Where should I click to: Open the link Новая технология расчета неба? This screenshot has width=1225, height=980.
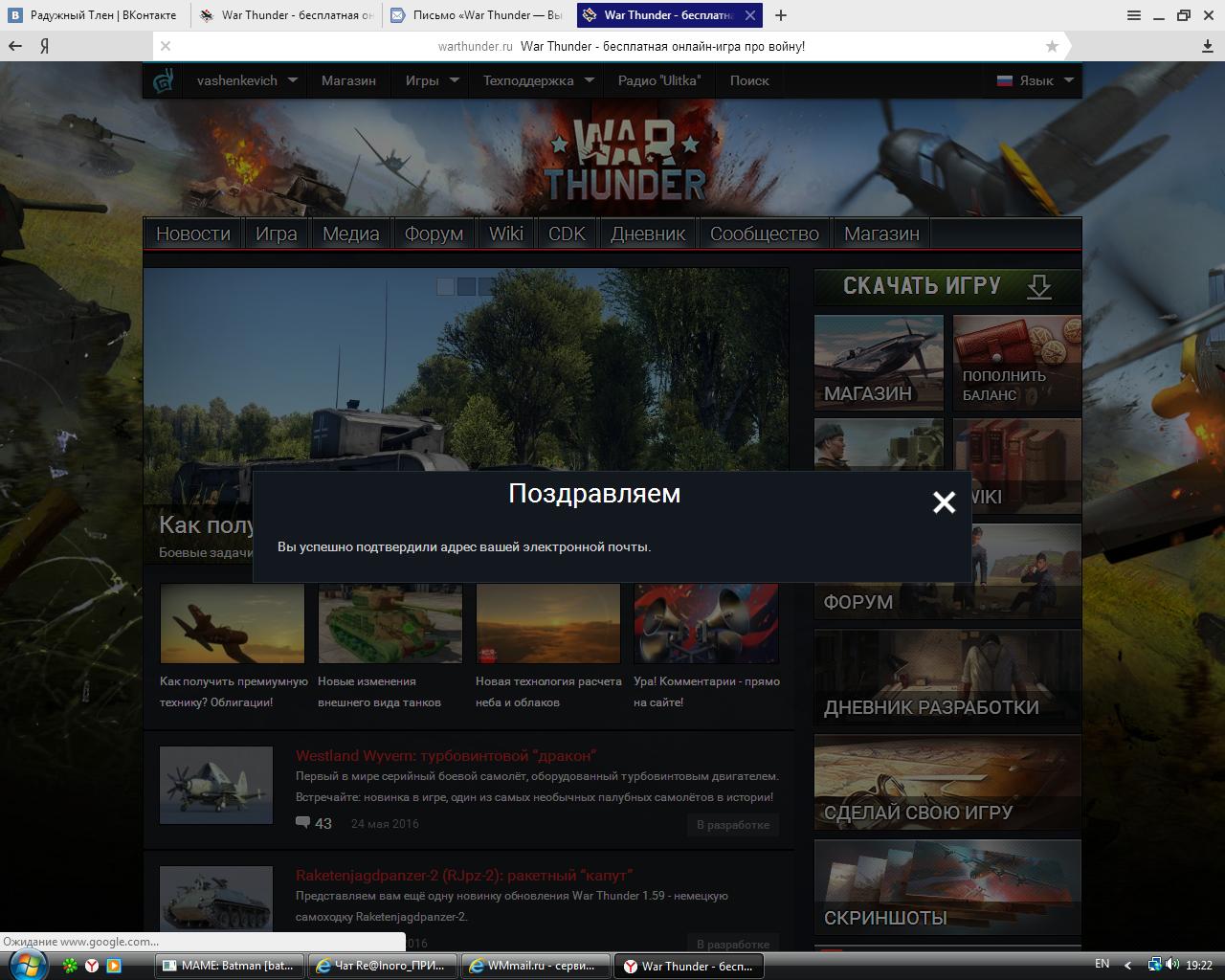point(548,692)
